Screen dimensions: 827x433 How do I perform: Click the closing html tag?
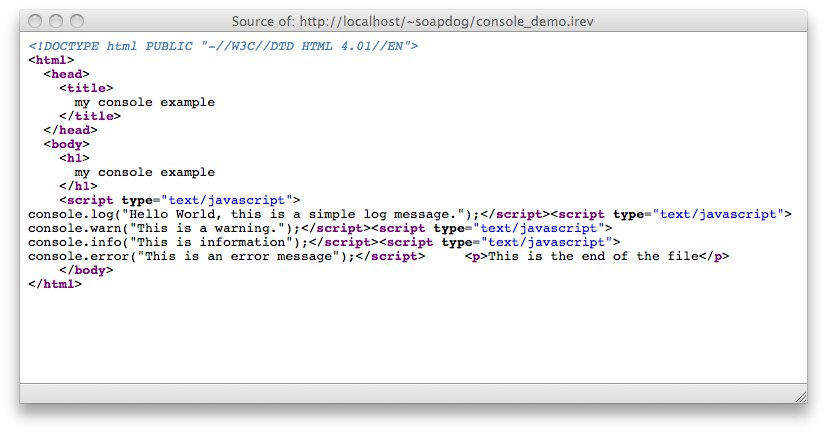tap(55, 284)
